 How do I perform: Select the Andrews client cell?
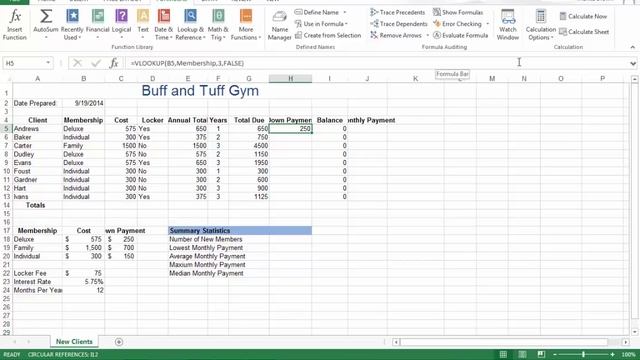(x=38, y=129)
